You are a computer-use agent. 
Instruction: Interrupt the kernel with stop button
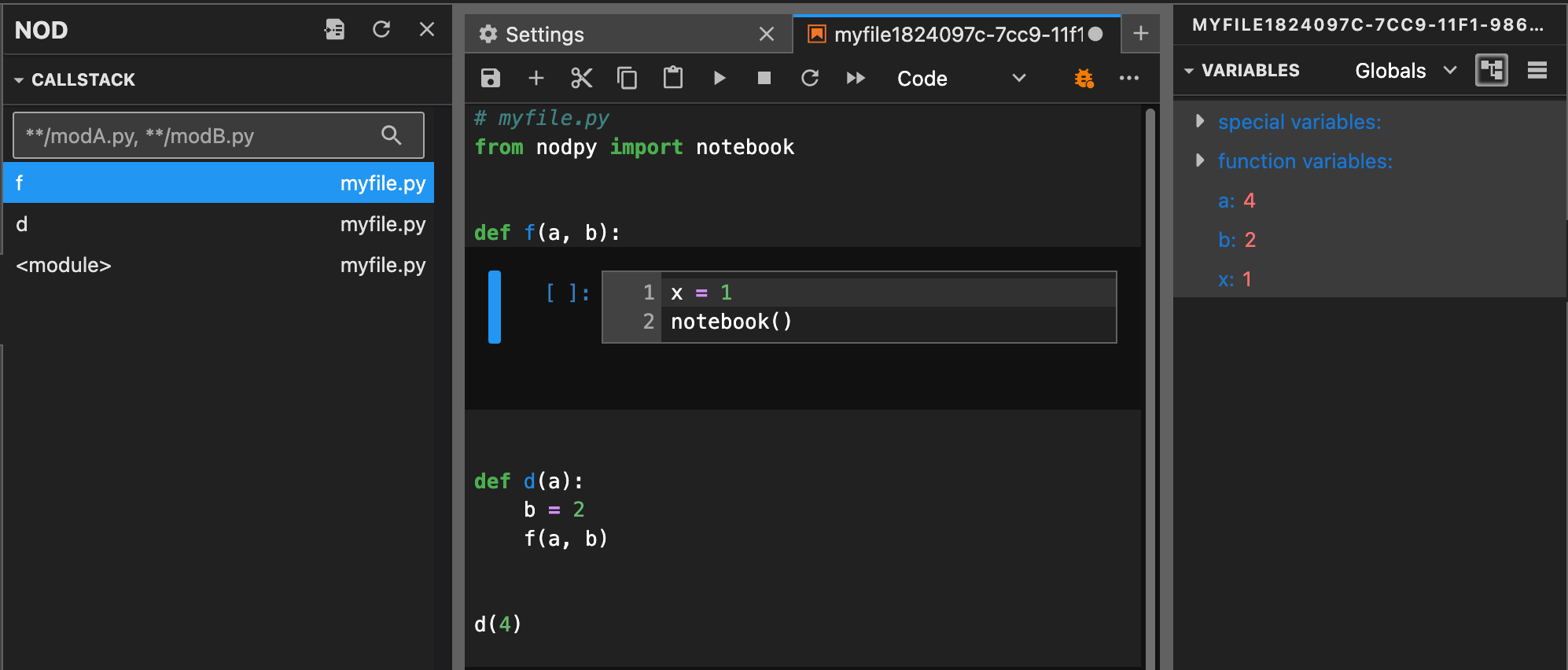pyautogui.click(x=764, y=78)
